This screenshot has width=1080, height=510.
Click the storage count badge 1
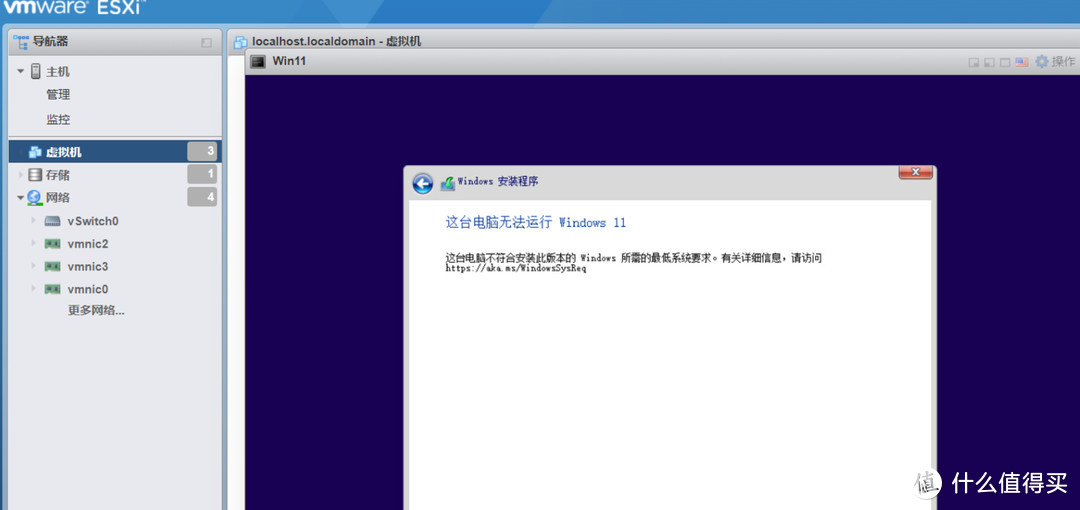coord(202,174)
